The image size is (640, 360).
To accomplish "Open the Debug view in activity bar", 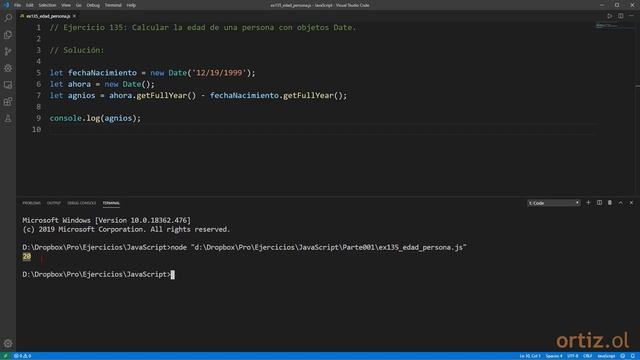I will pos(8,68).
